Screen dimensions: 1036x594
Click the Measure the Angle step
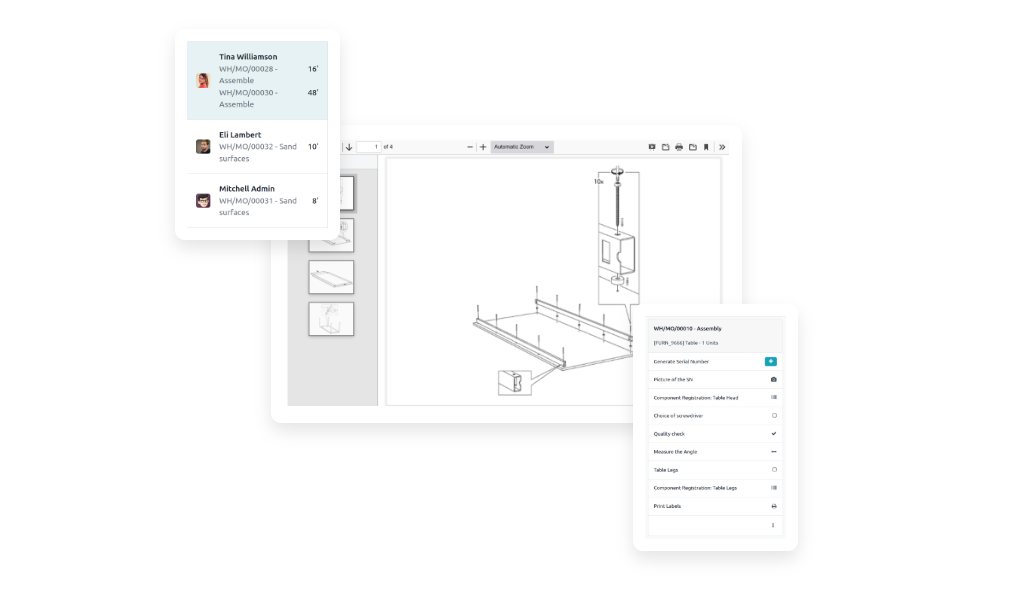point(675,452)
